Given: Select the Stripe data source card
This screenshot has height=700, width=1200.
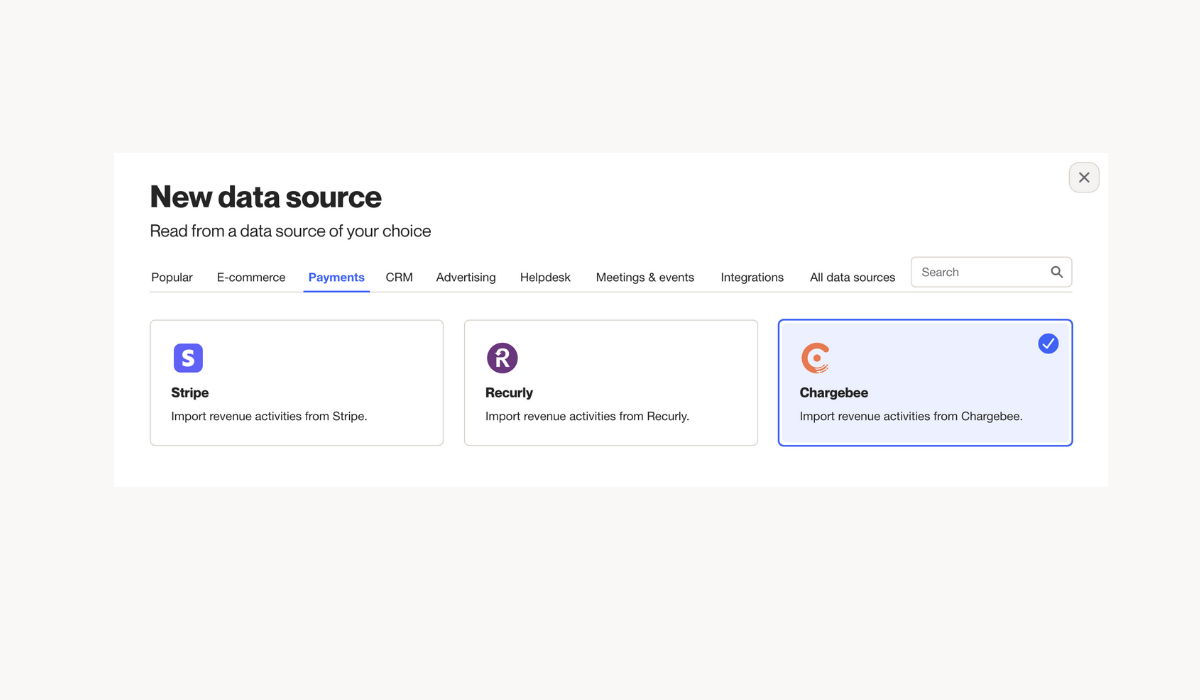Looking at the screenshot, I should (x=296, y=383).
